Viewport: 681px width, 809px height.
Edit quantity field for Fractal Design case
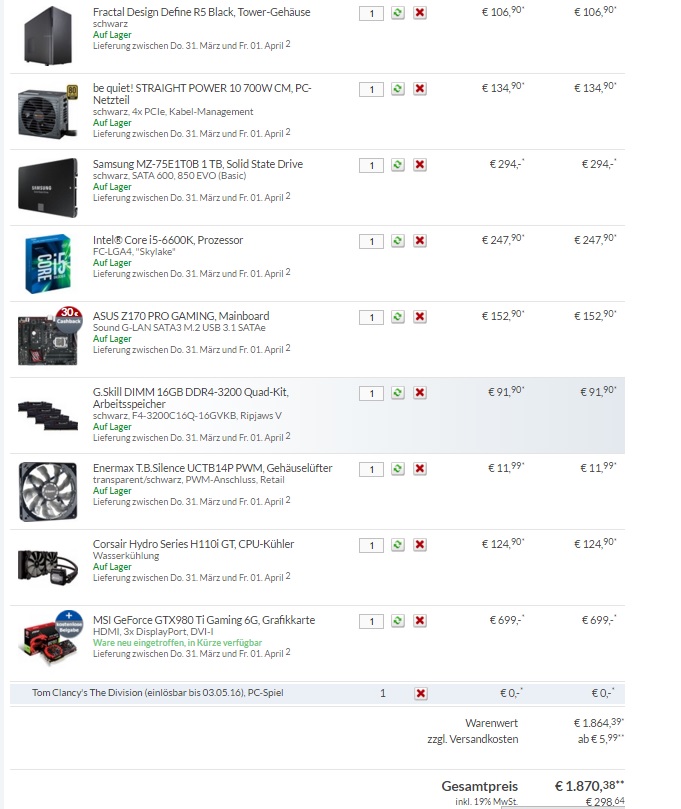pos(371,13)
